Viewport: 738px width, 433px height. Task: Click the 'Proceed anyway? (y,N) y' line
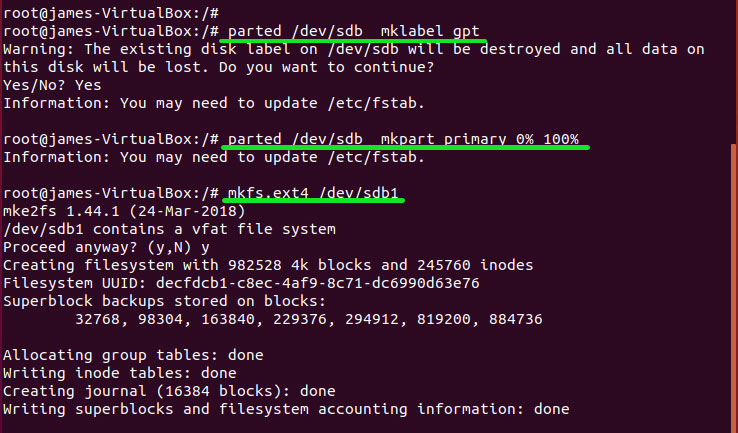tap(106, 246)
